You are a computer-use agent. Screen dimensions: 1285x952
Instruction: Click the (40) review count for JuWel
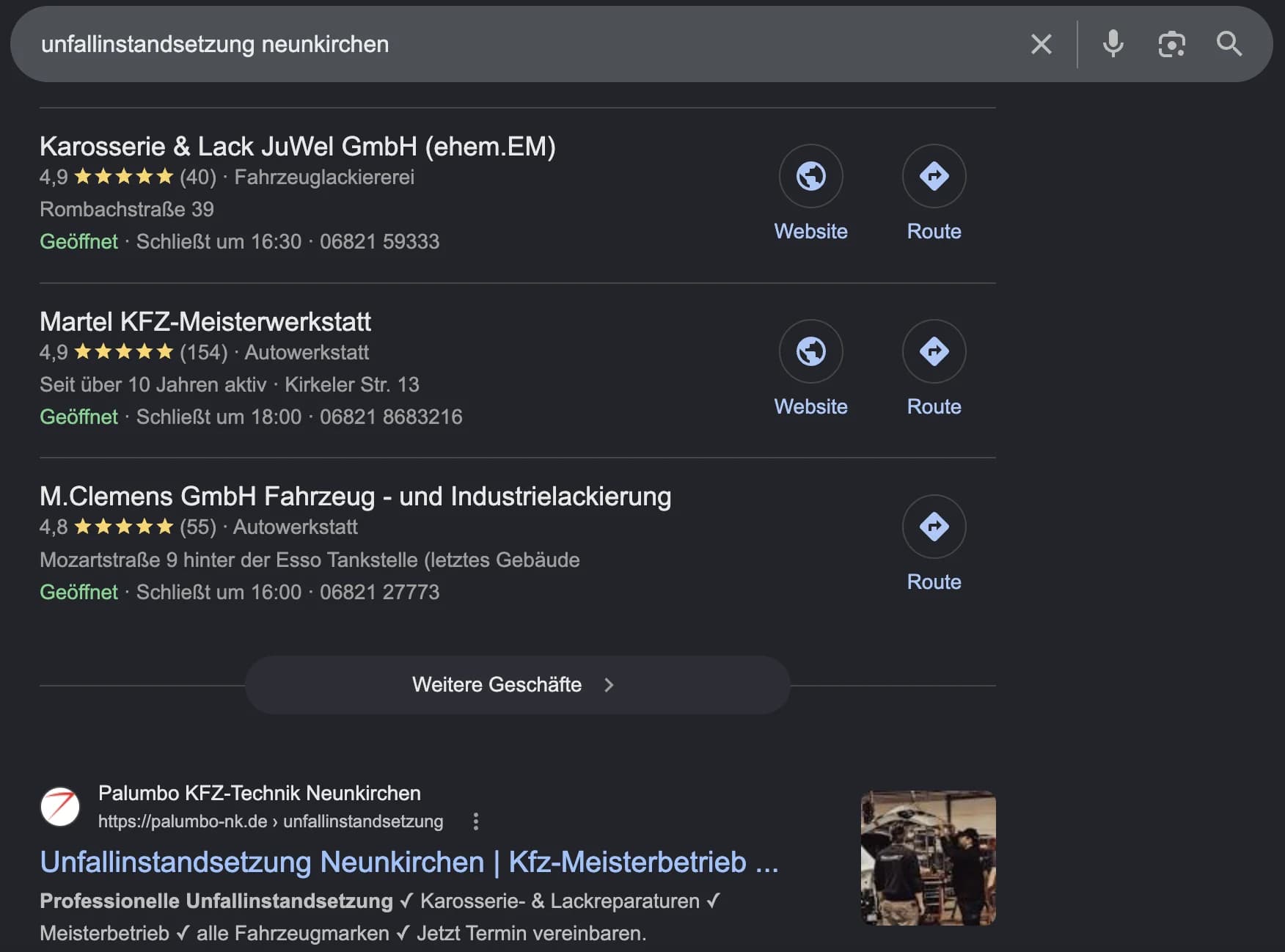(x=198, y=177)
